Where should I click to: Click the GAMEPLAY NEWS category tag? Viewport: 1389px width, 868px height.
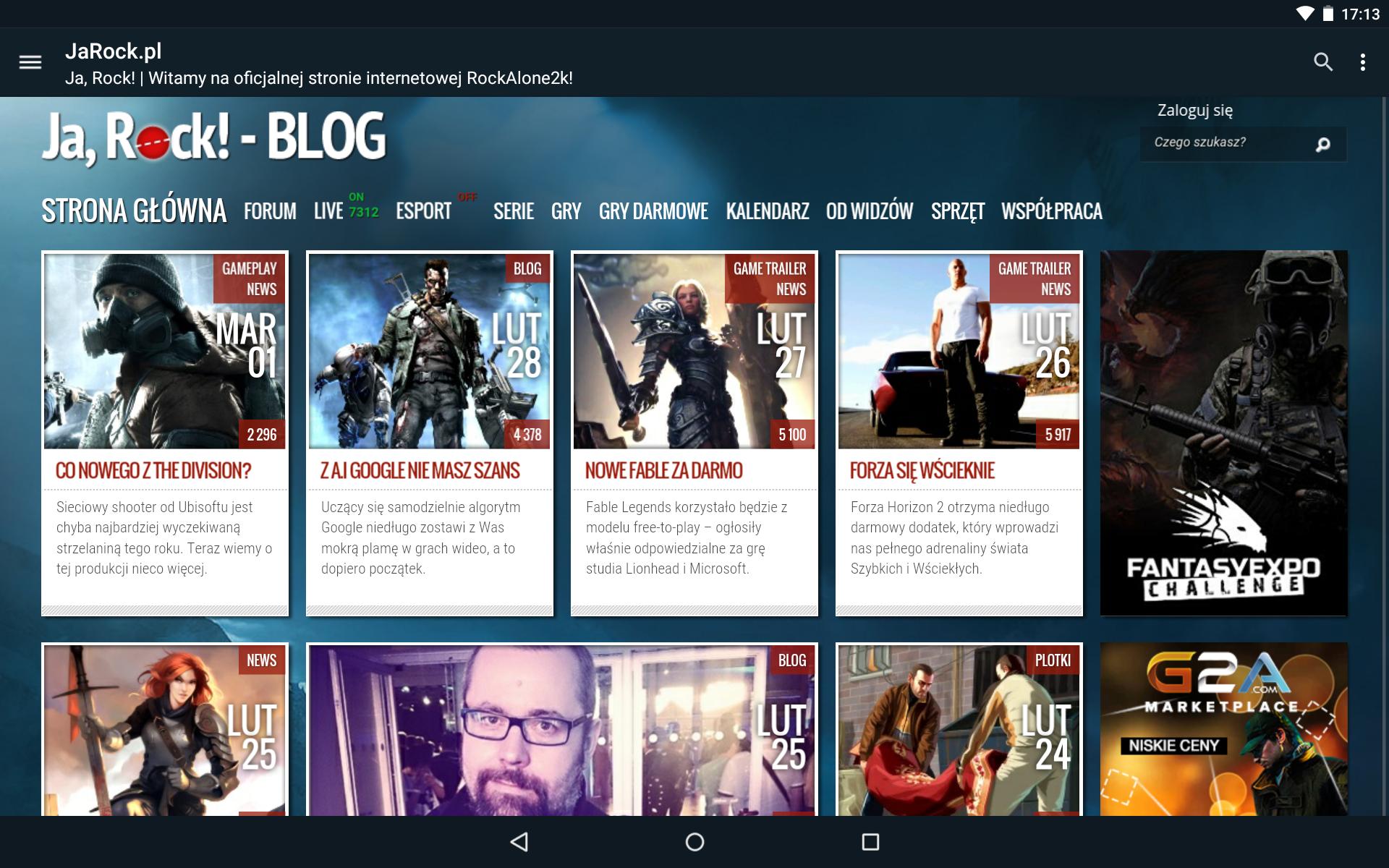250,278
